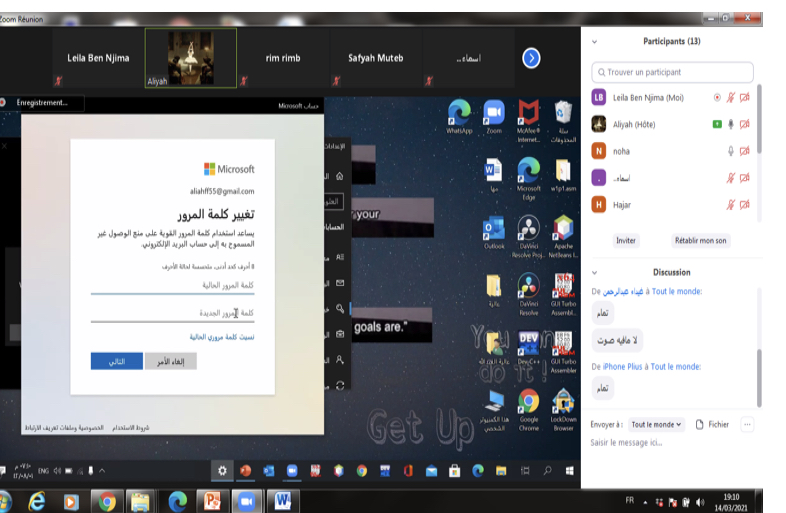The height and width of the screenshot is (513, 786).
Task: Open the 'Tout le monde' recipient dropdown
Action: coord(656,424)
